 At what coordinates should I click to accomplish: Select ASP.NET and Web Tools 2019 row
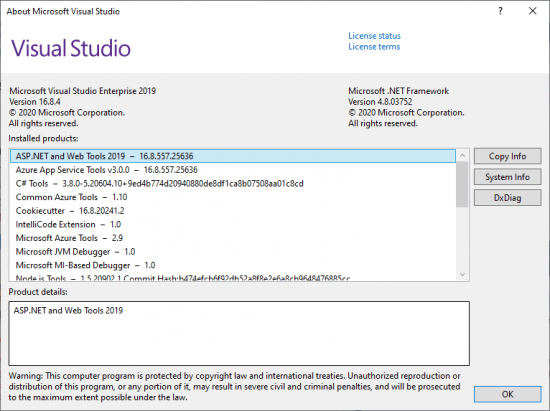tap(233, 156)
